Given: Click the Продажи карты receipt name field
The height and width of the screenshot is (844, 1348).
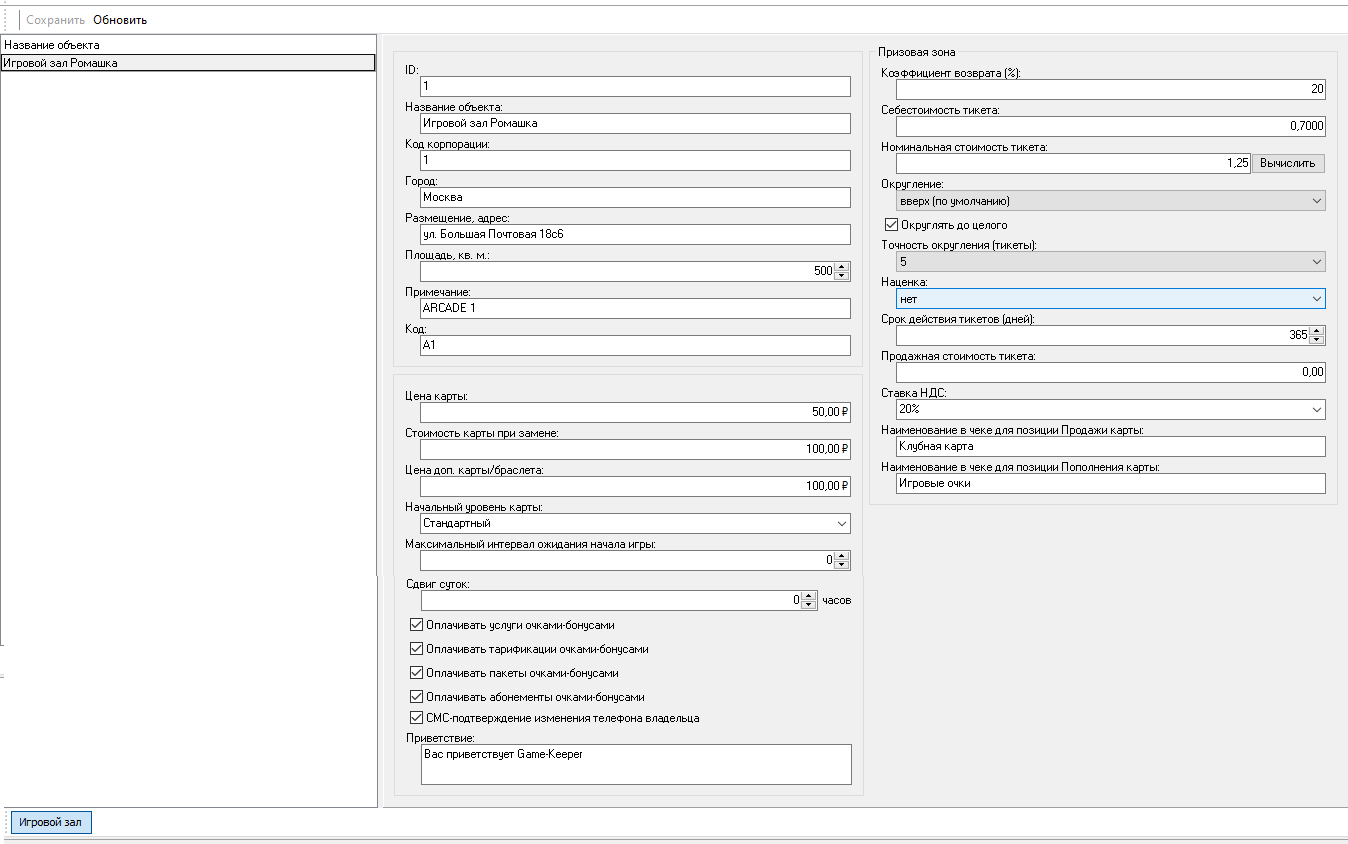Looking at the screenshot, I should pyautogui.click(x=1110, y=446).
